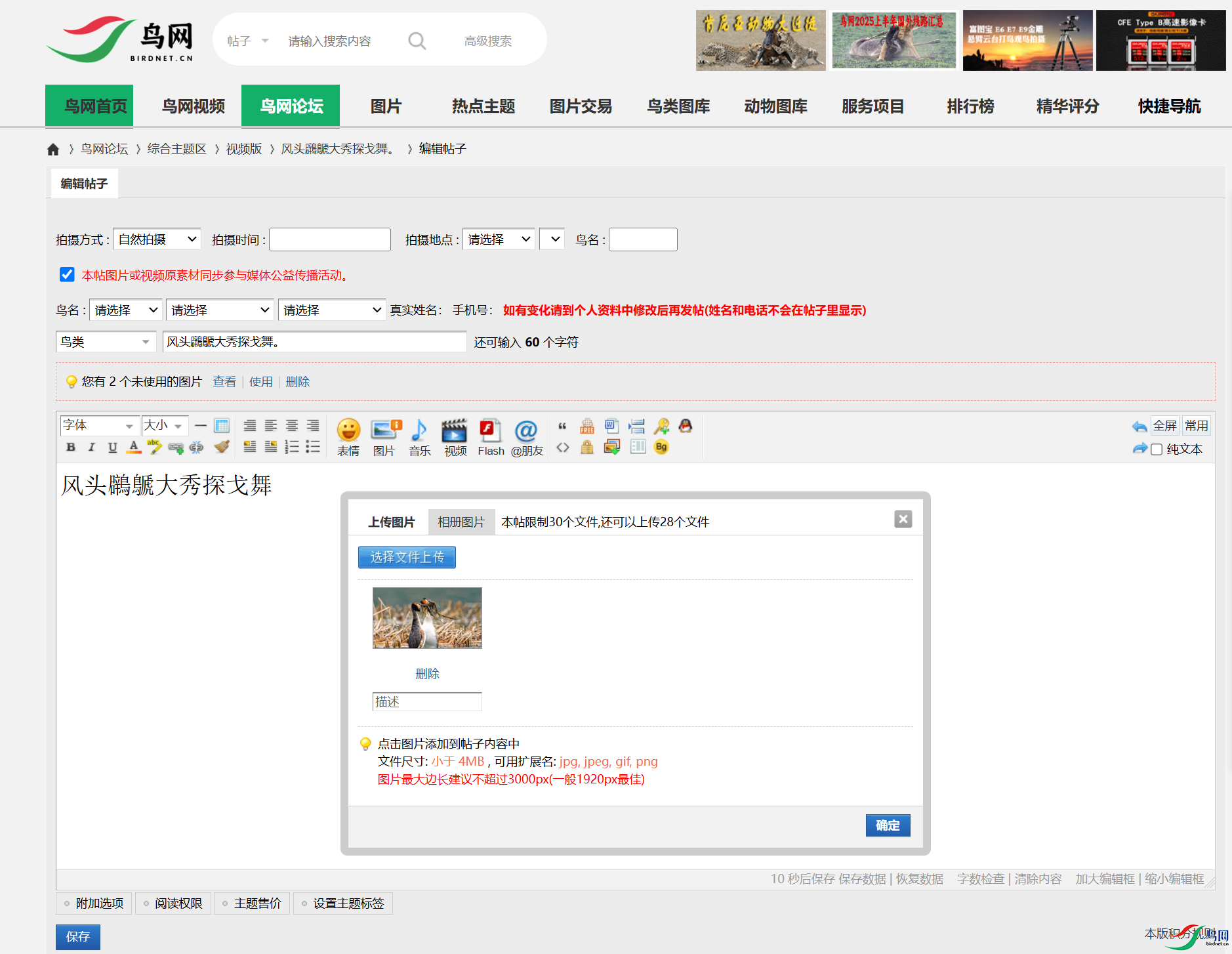Open 快捷导航 in main navigation

point(1170,106)
